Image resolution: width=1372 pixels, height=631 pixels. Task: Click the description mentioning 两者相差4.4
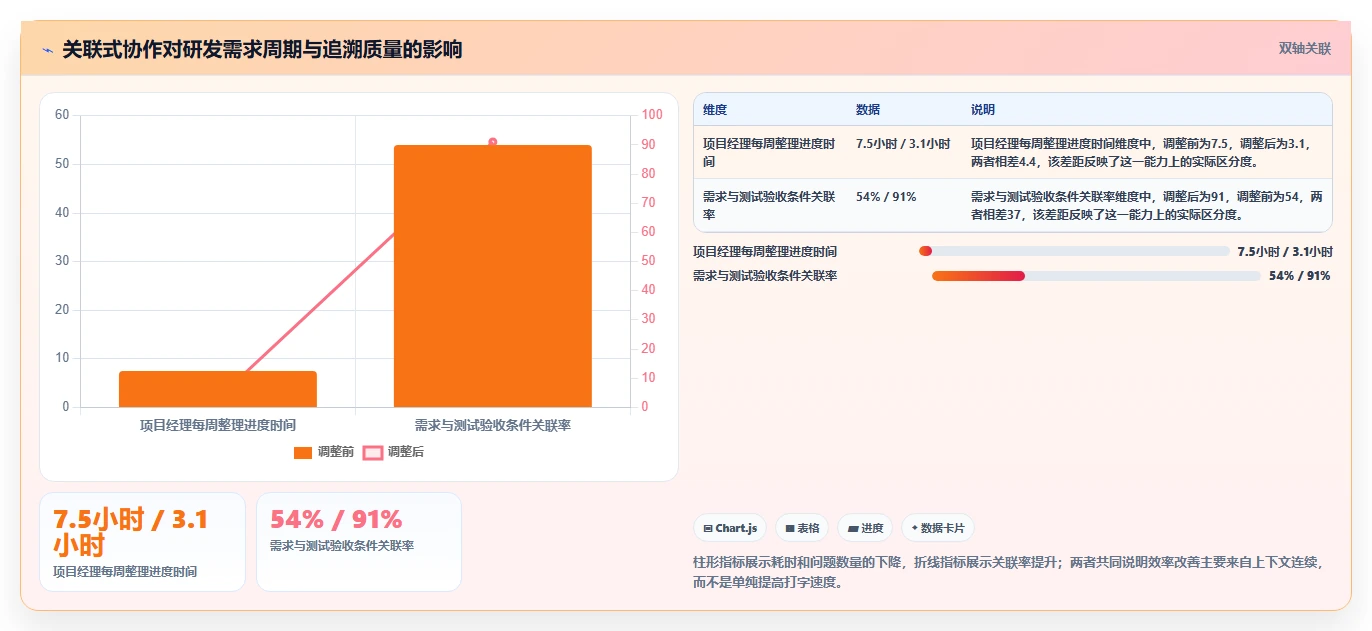click(x=1141, y=153)
